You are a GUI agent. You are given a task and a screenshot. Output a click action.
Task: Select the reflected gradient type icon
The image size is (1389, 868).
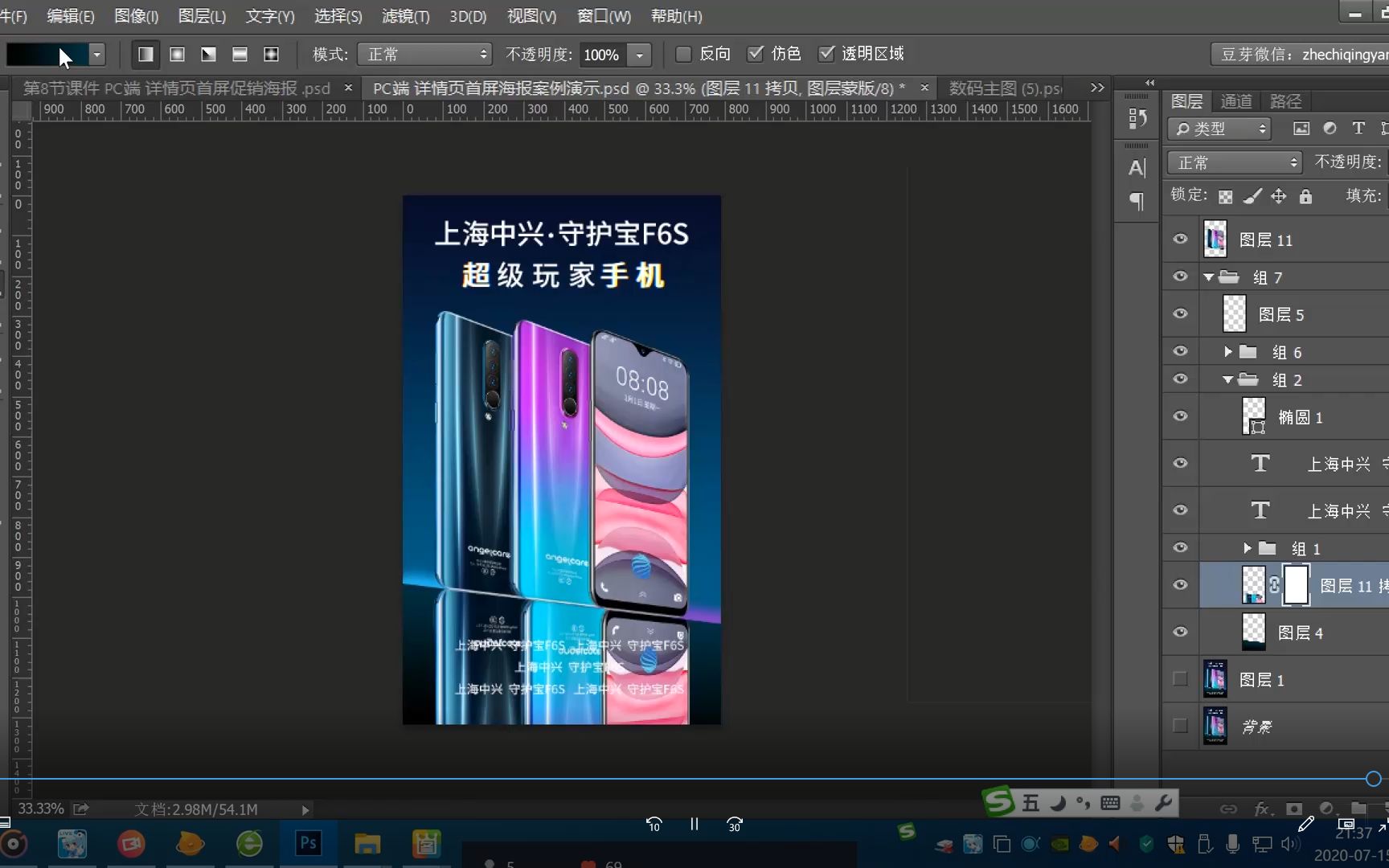pyautogui.click(x=240, y=54)
